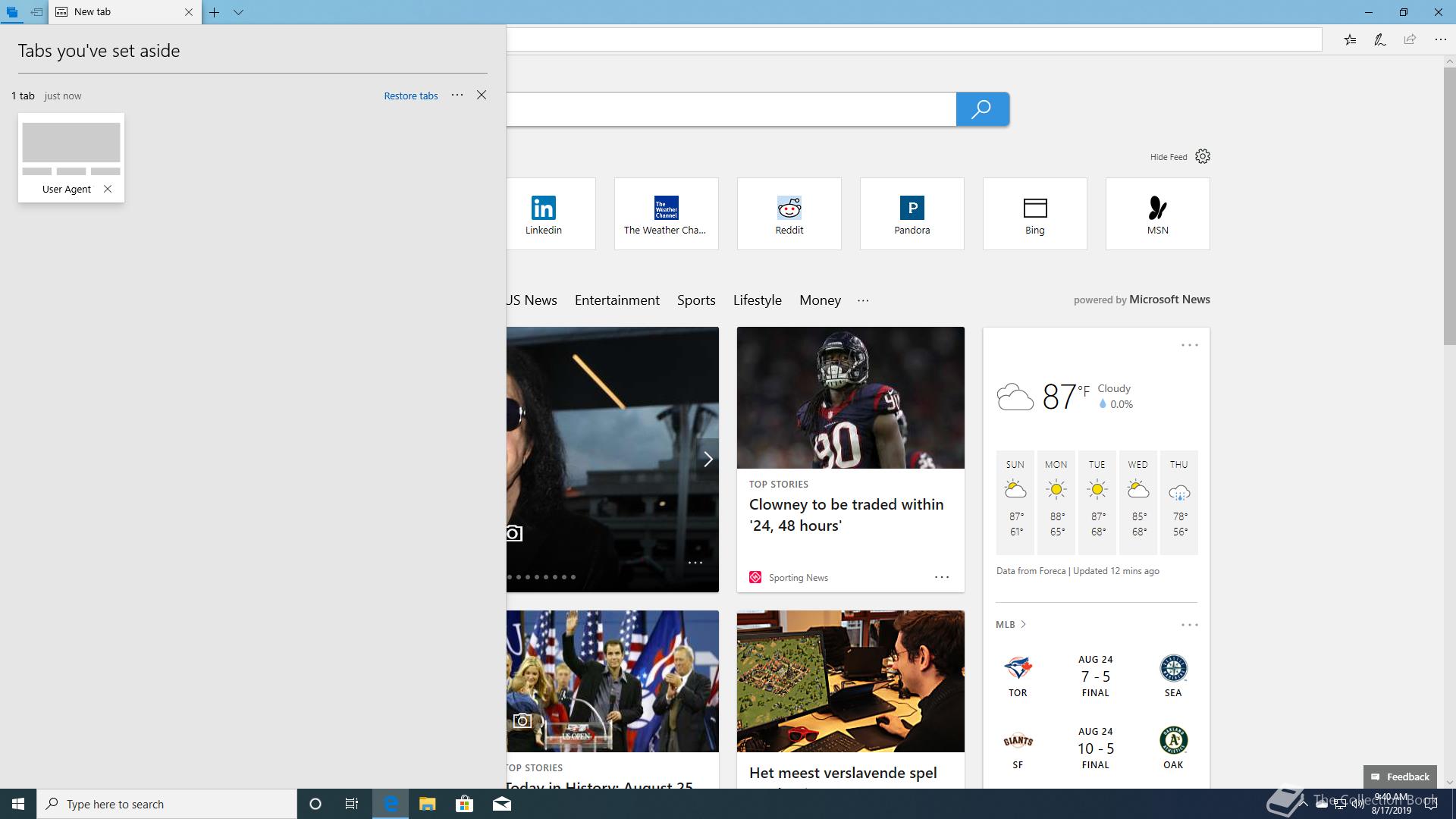Open SF vs OAK game score
Image resolution: width=1456 pixels, height=819 pixels.
[1095, 748]
